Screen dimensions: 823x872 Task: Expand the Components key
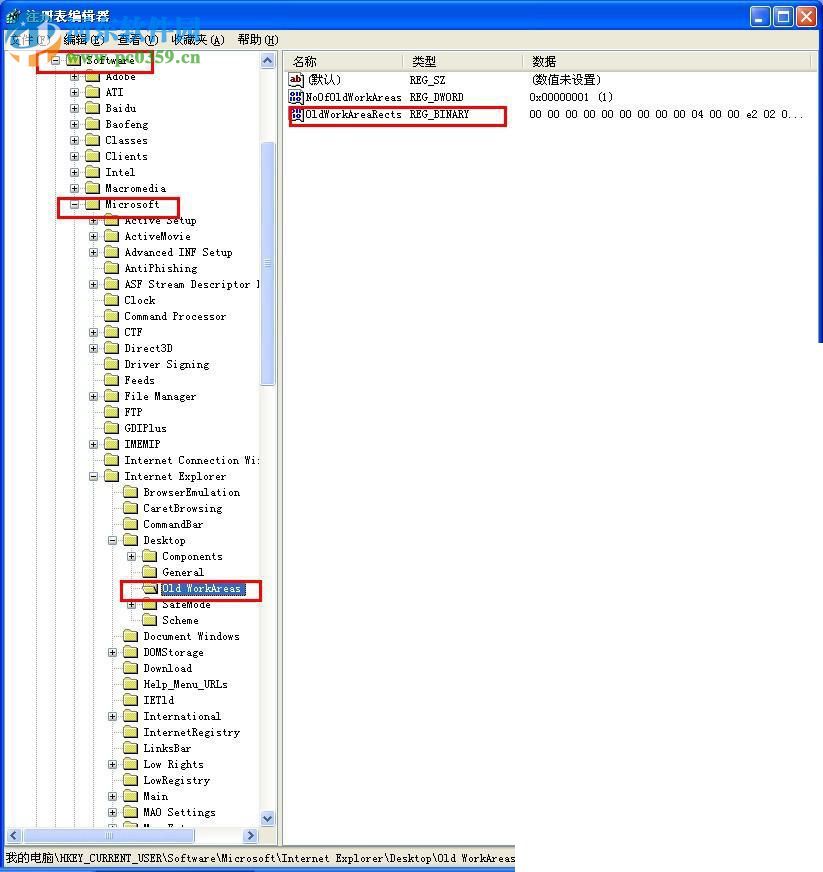point(131,557)
